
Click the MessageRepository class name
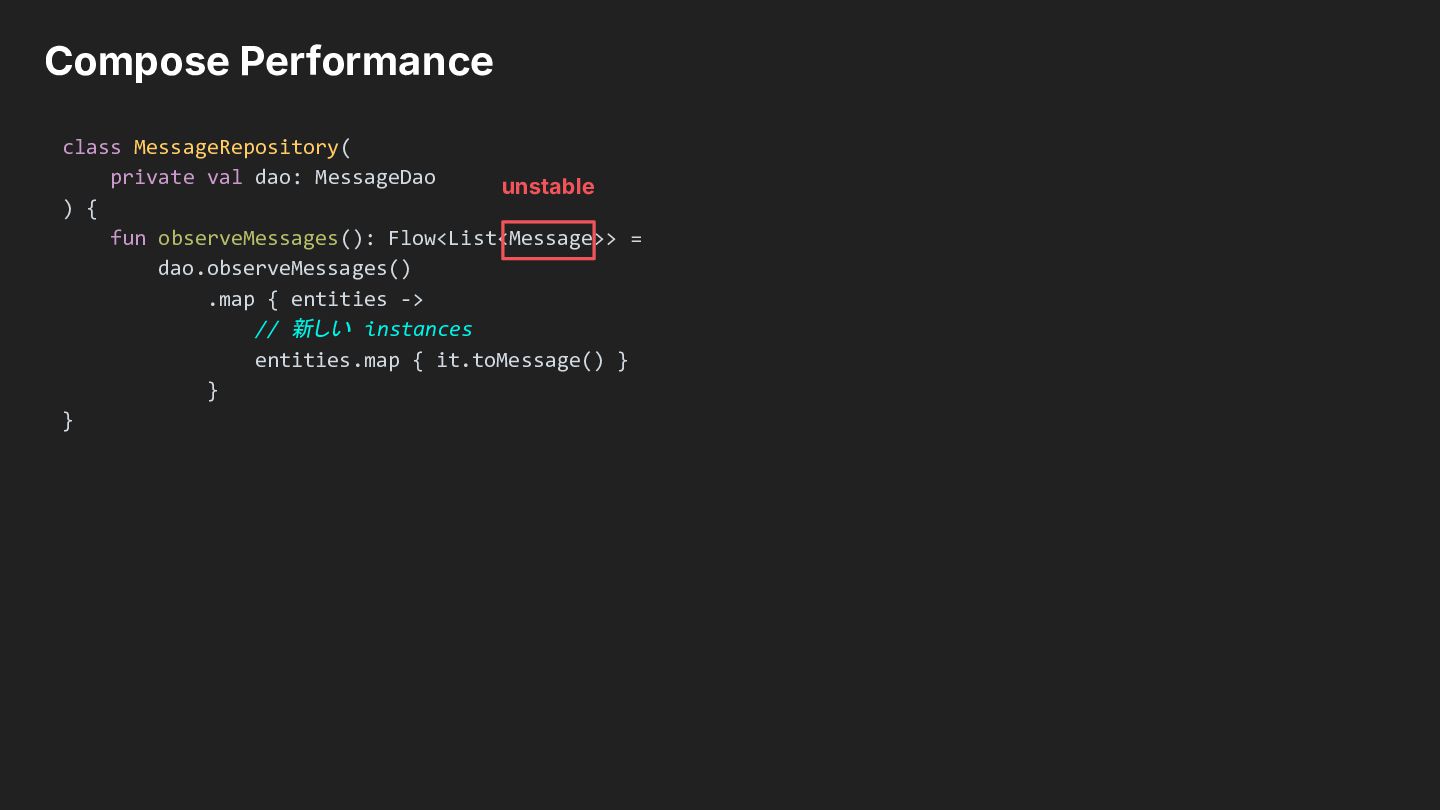coord(236,147)
